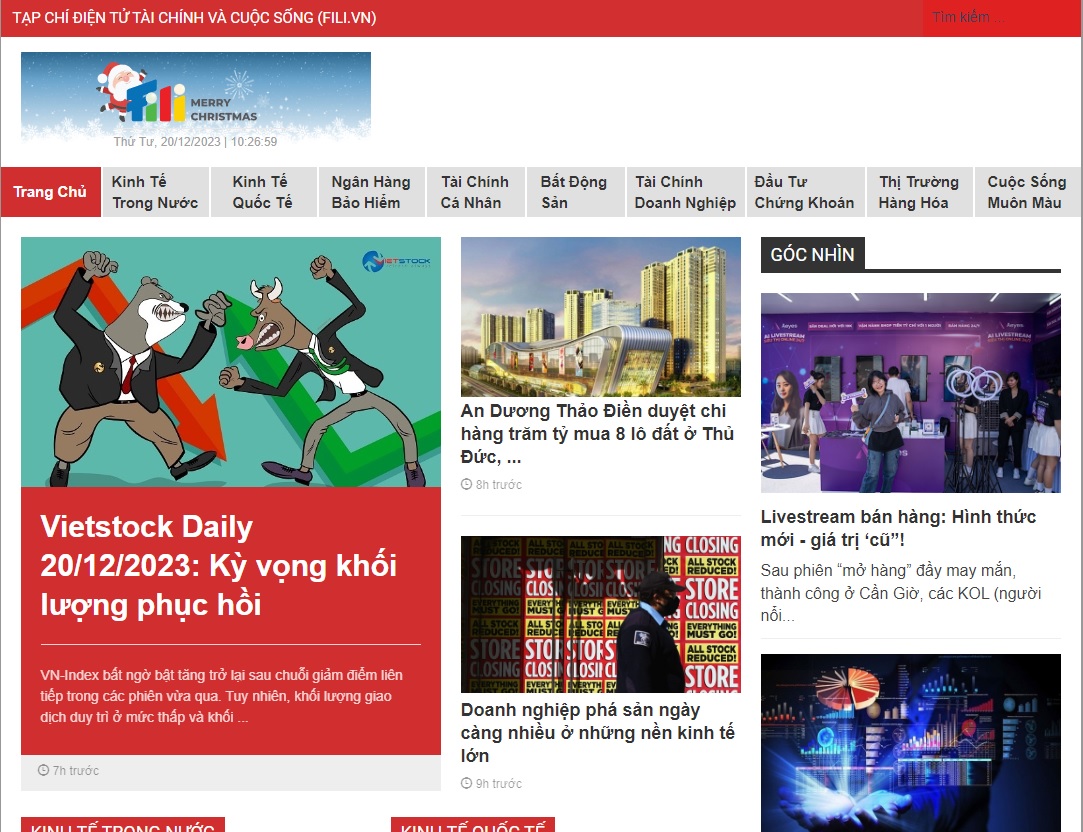Open the bear versus bull illustration article
The width and height of the screenshot is (1083, 832).
point(231,362)
